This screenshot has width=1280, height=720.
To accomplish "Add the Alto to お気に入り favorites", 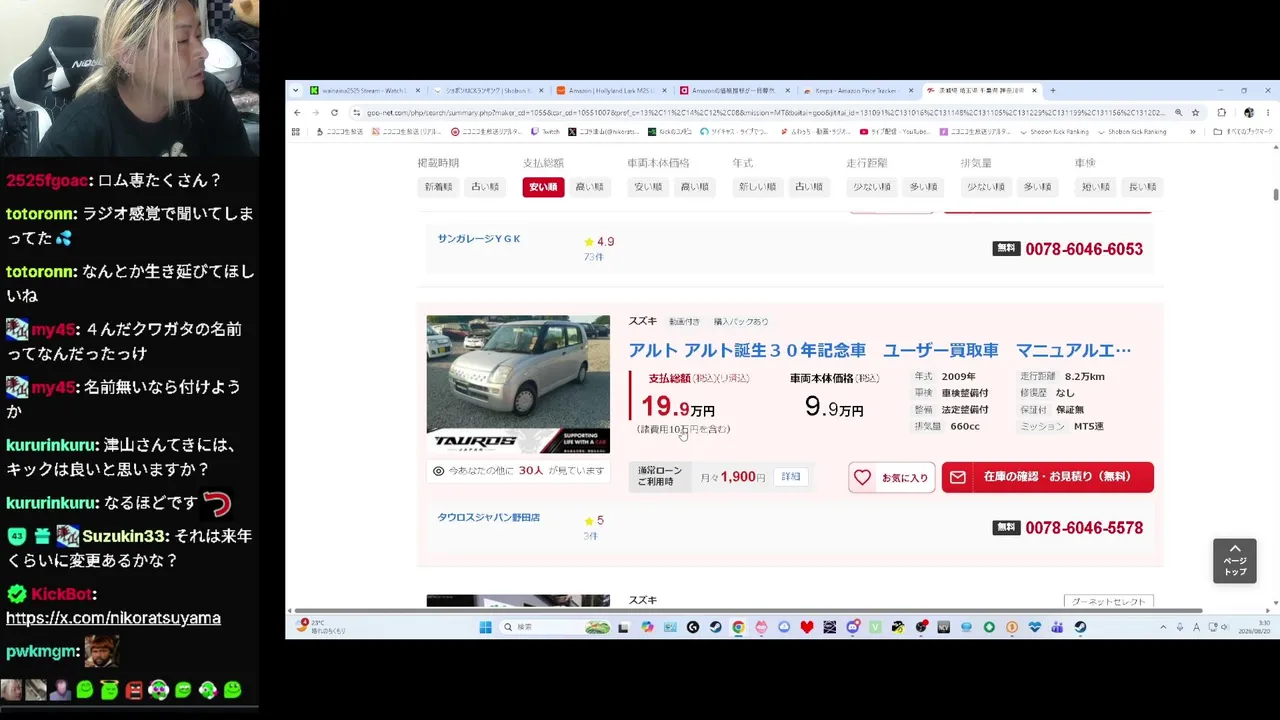I will click(891, 477).
